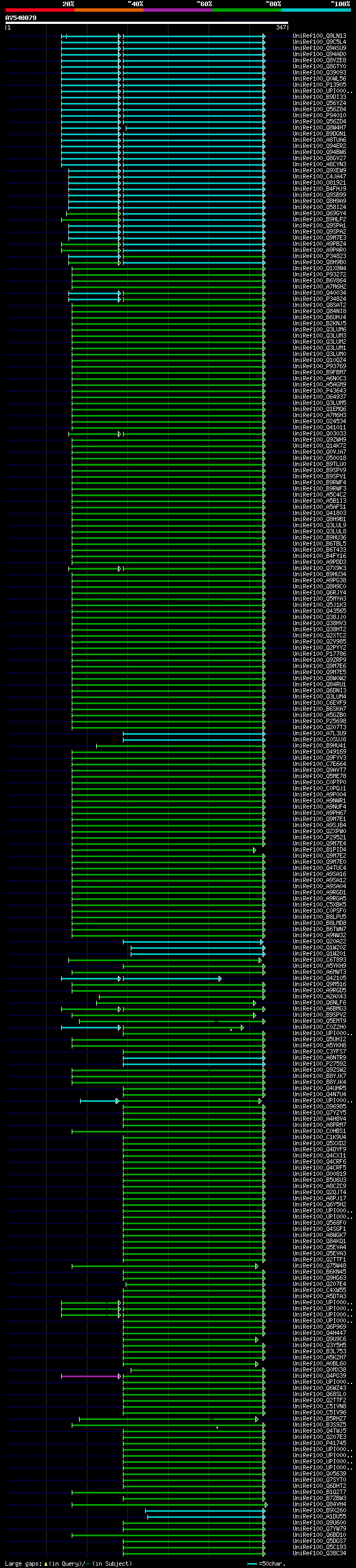The image size is (356, 1568).
Task: Select the UniRef100_B9X260 label
Action: (x=319, y=1510)
